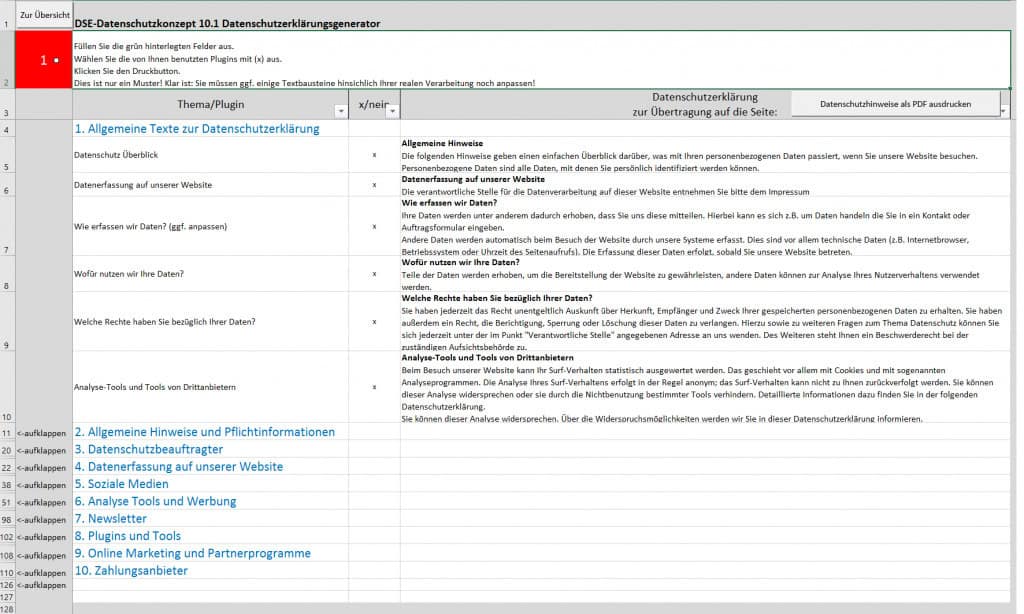
Task: Toggle x for Analyse-Tools und Tools von Drittanbietern
Action: [x=374, y=386]
